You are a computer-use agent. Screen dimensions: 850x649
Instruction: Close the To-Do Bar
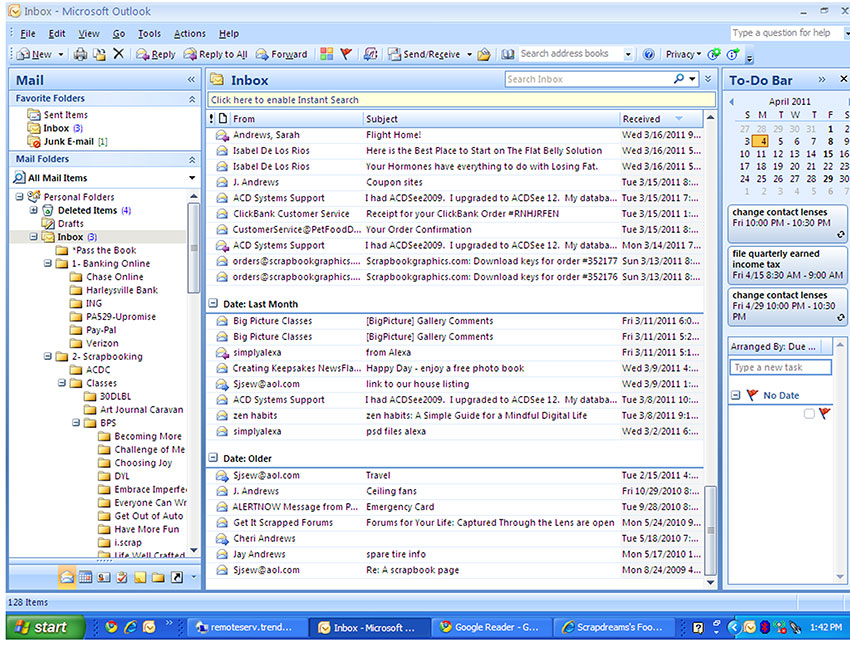point(843,79)
